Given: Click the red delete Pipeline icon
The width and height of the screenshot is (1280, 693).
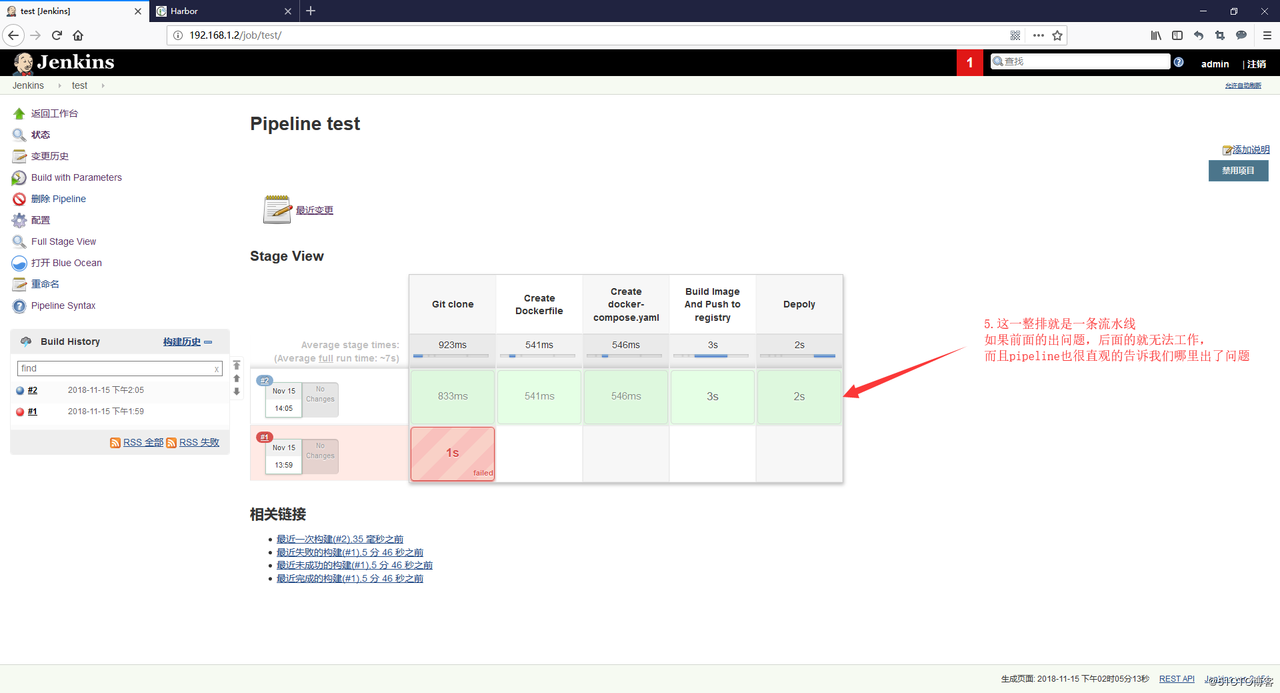Looking at the screenshot, I should click(19, 199).
